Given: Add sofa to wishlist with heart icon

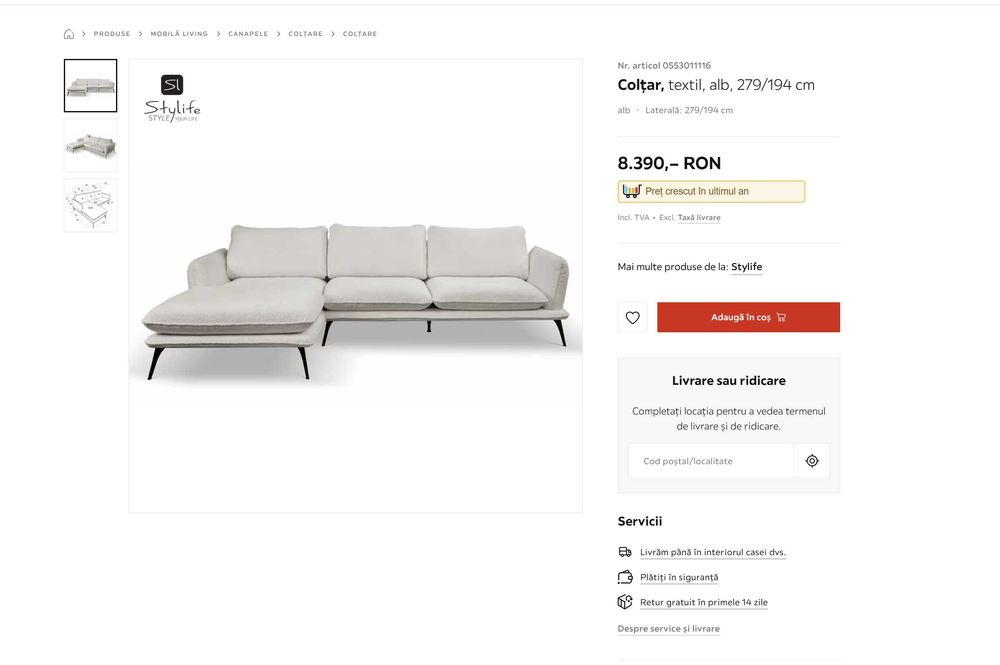Looking at the screenshot, I should point(632,318).
